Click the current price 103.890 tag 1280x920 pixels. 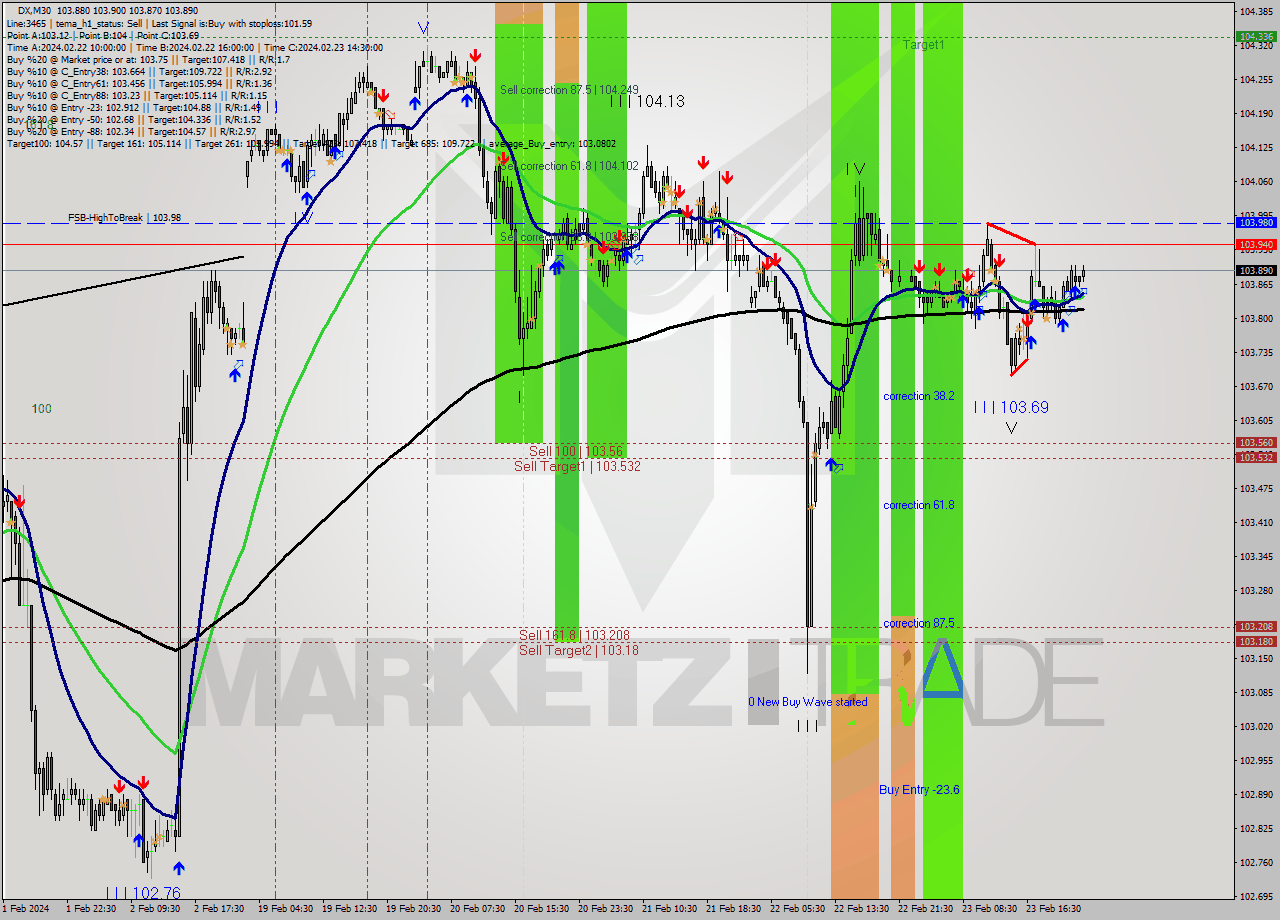click(x=1256, y=270)
